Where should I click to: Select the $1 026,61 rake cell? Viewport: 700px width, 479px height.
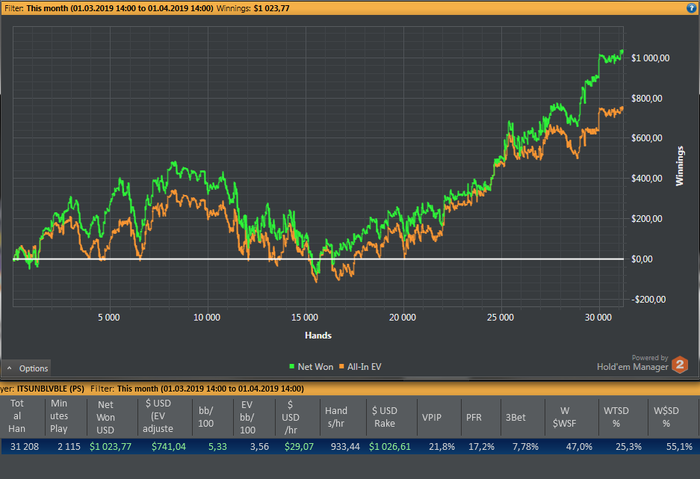pyautogui.click(x=390, y=446)
